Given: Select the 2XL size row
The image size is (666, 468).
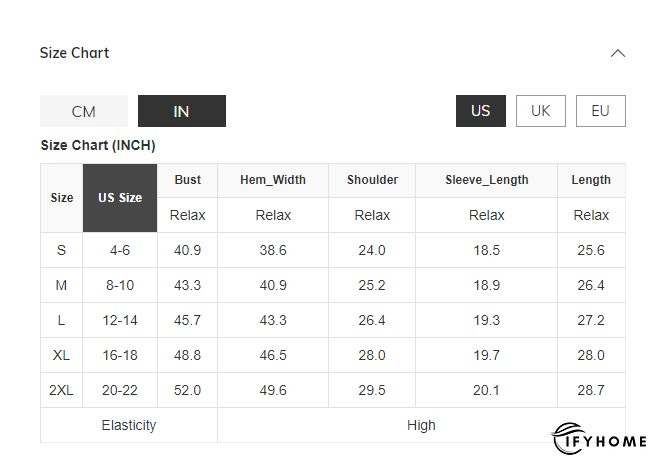Looking at the screenshot, I should (x=62, y=390).
